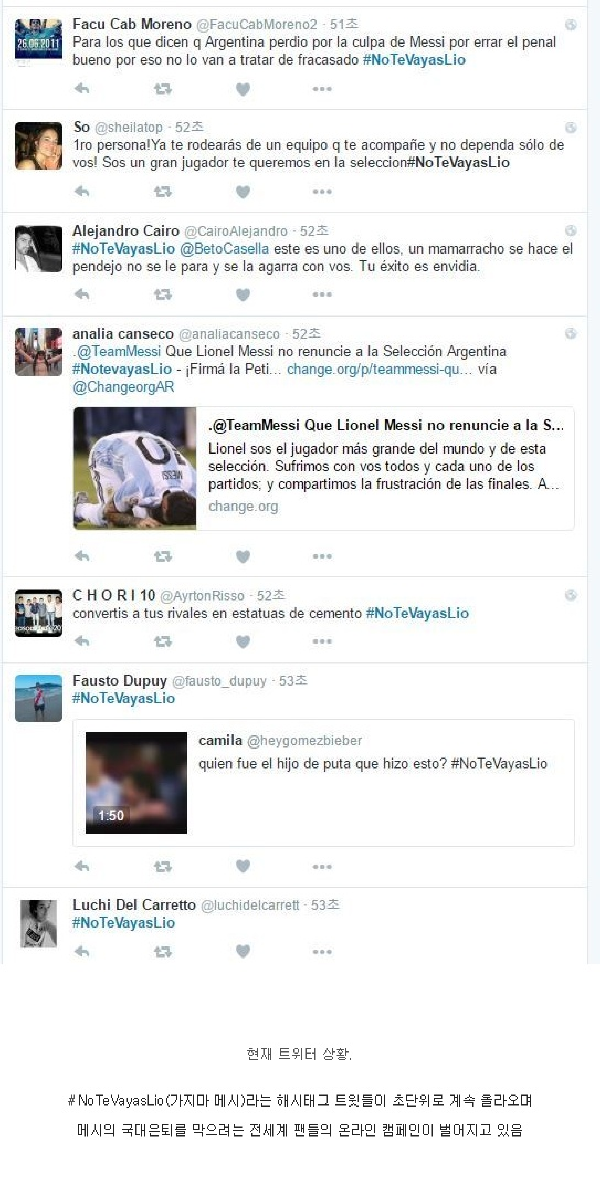Play the 1:50 video thumbnail
Screen dimensions: 600x1179
point(136,783)
